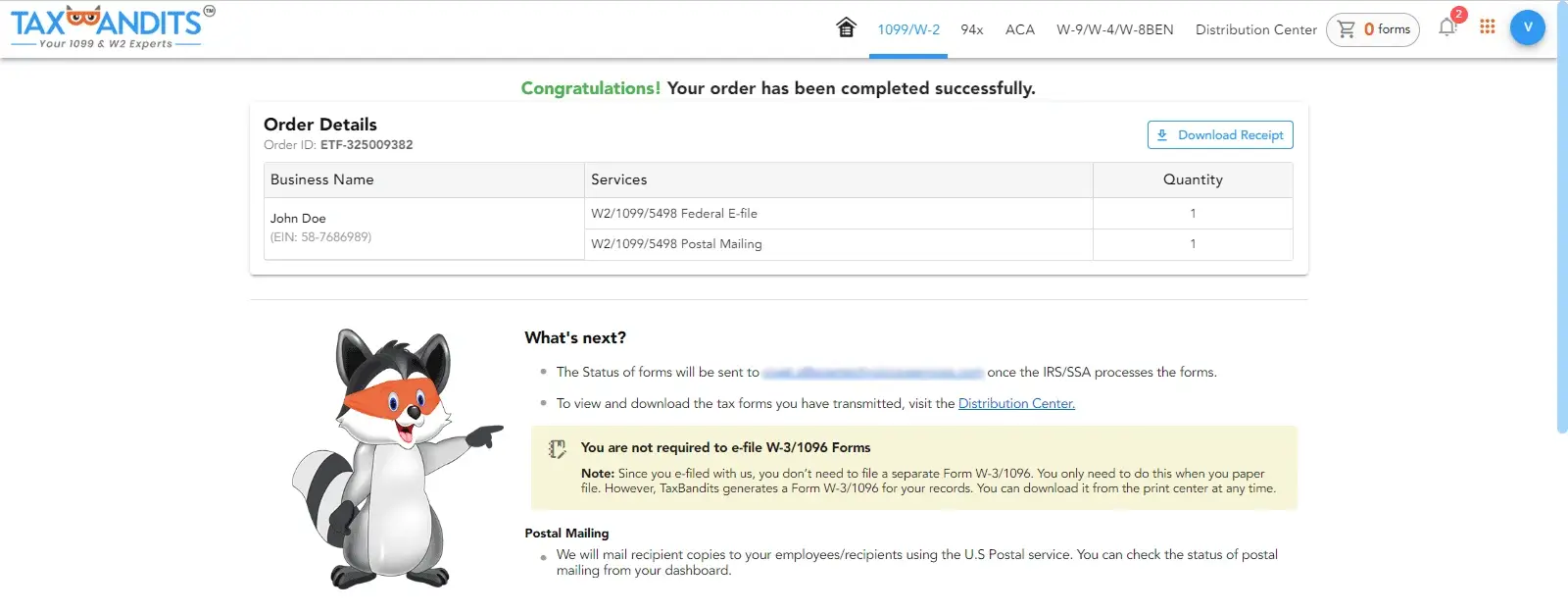This screenshot has height=612, width=1568.
Task: Click the Services column header
Action: [x=839, y=179]
